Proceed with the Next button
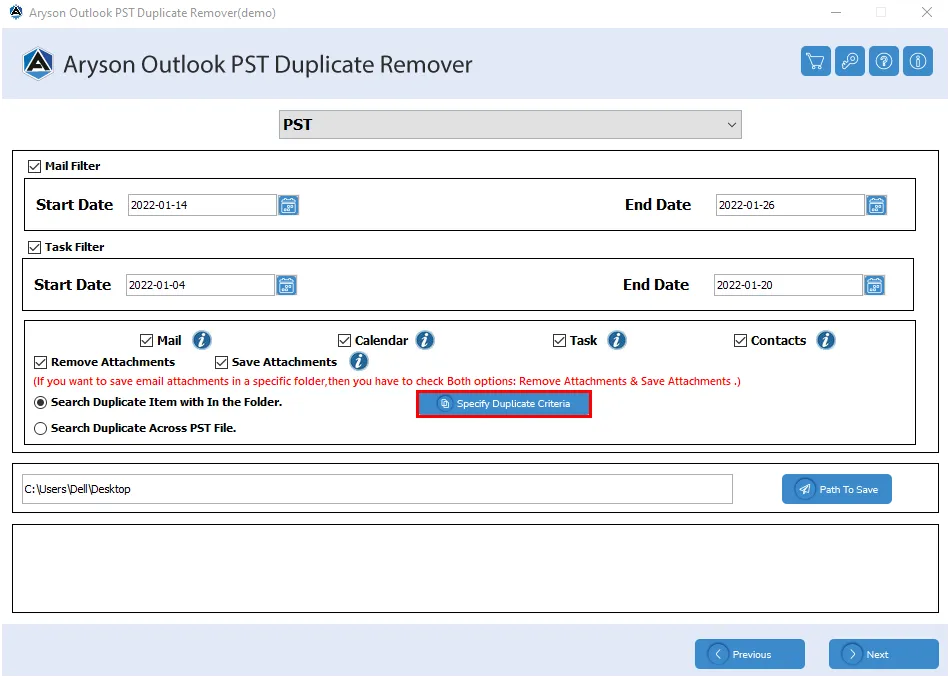The width and height of the screenshot is (951, 677). coord(884,654)
